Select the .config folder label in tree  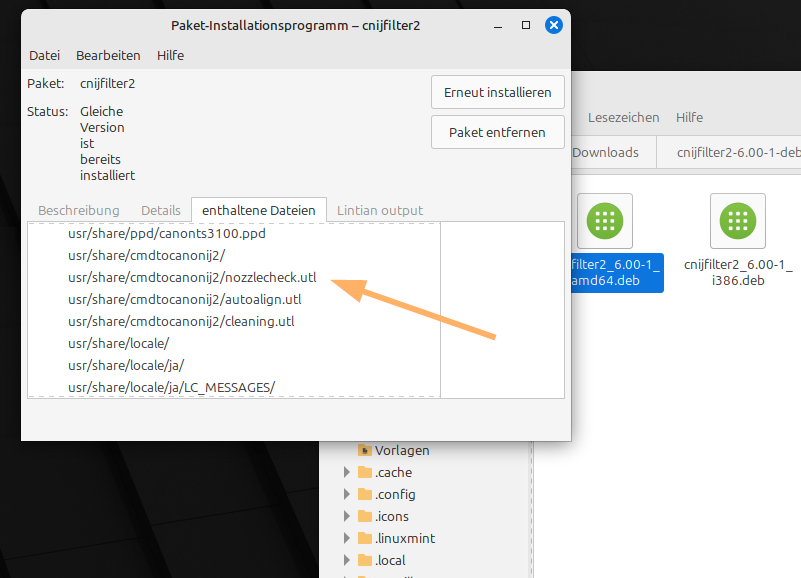[x=395, y=494]
